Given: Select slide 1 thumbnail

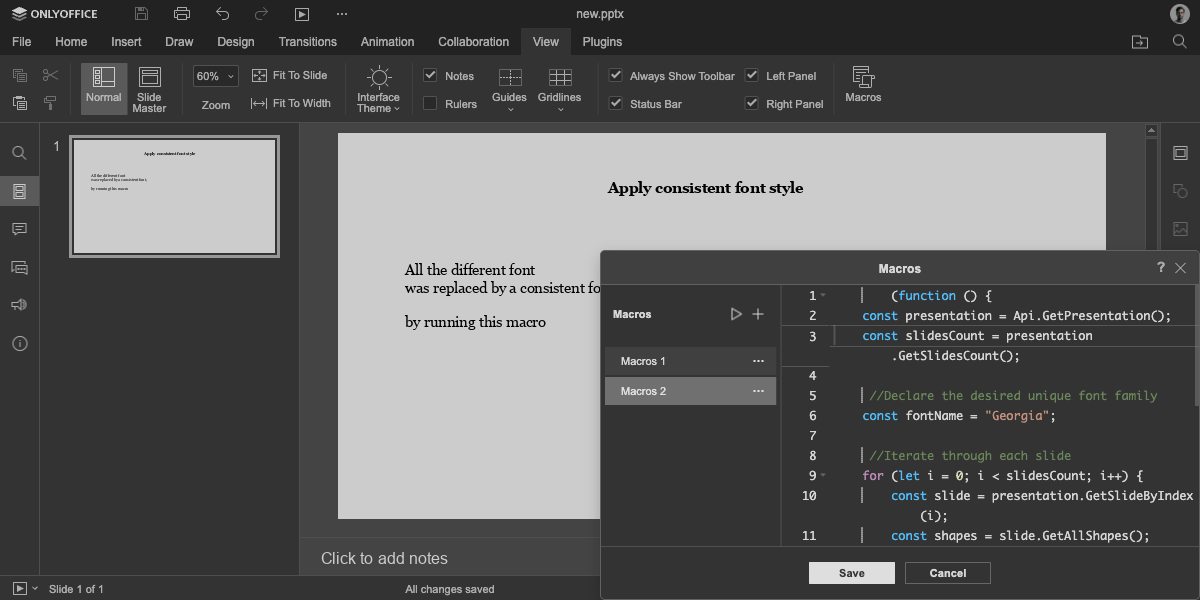Looking at the screenshot, I should click(x=175, y=196).
